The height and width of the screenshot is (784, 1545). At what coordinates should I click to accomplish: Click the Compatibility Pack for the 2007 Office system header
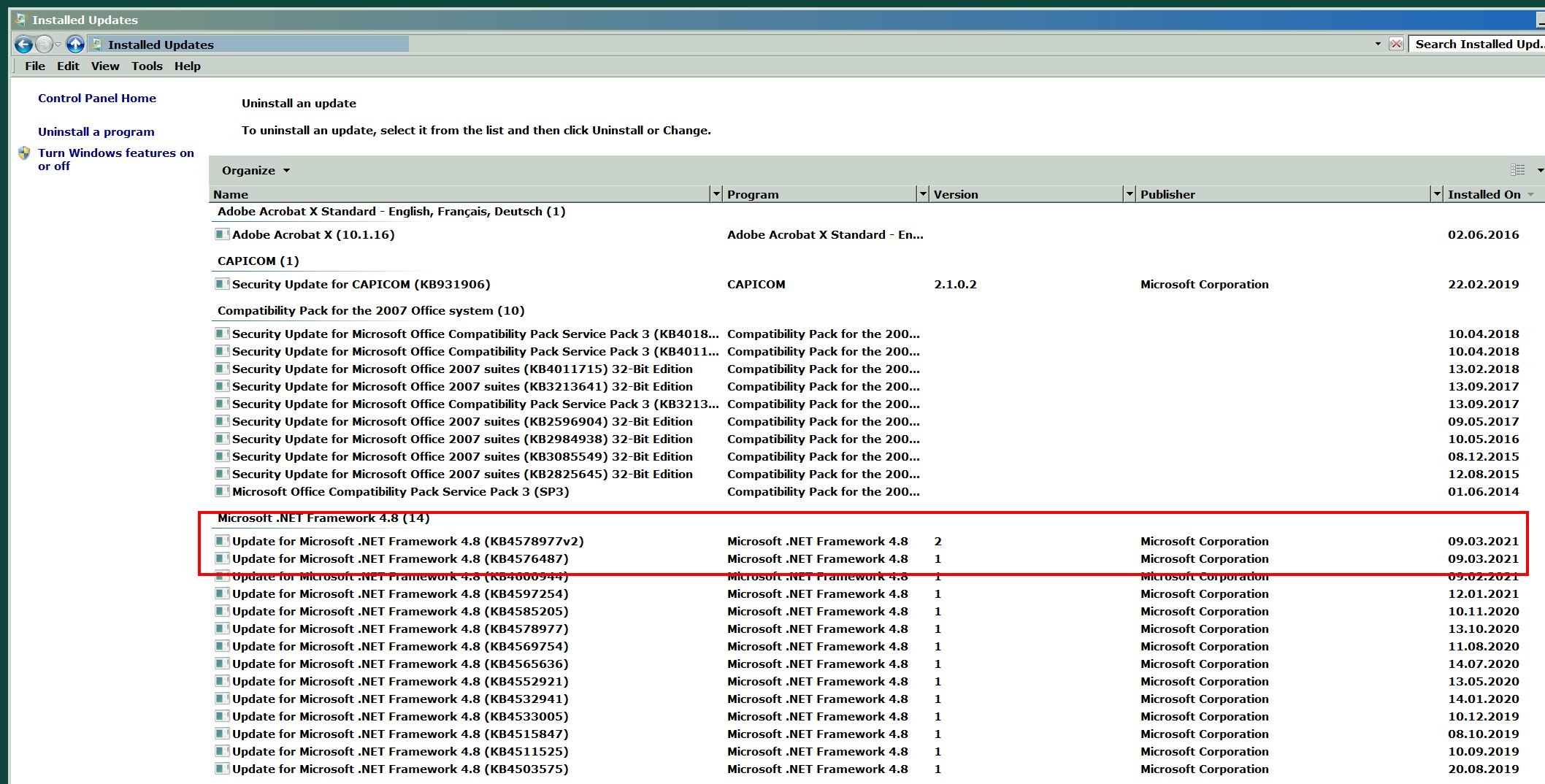(x=371, y=310)
